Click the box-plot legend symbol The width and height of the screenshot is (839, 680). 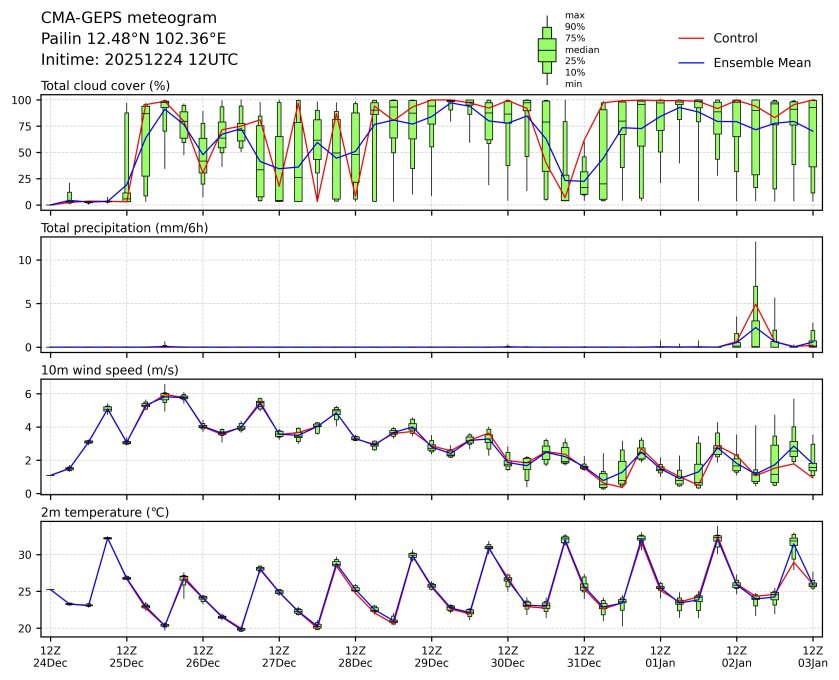pos(546,49)
